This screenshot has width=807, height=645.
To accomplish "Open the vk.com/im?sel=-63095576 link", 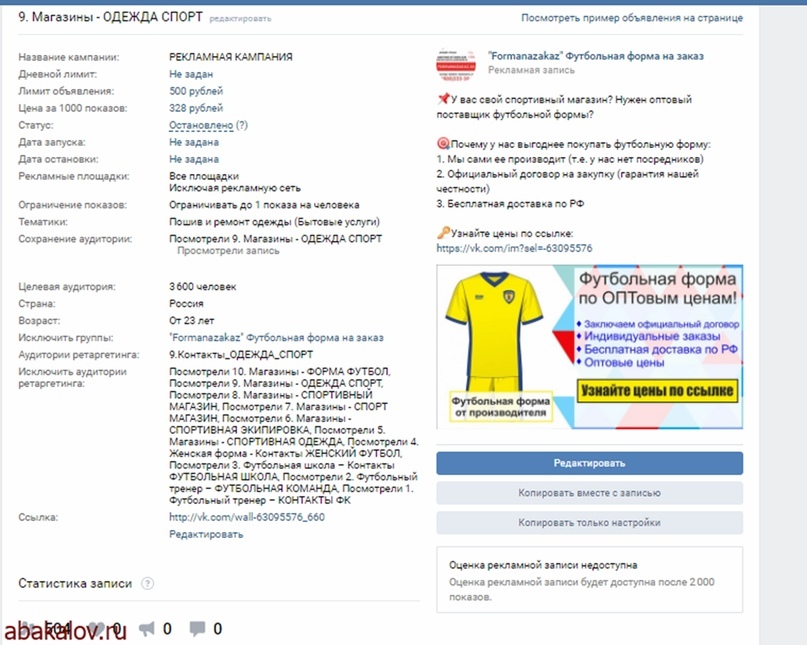I will [x=514, y=248].
